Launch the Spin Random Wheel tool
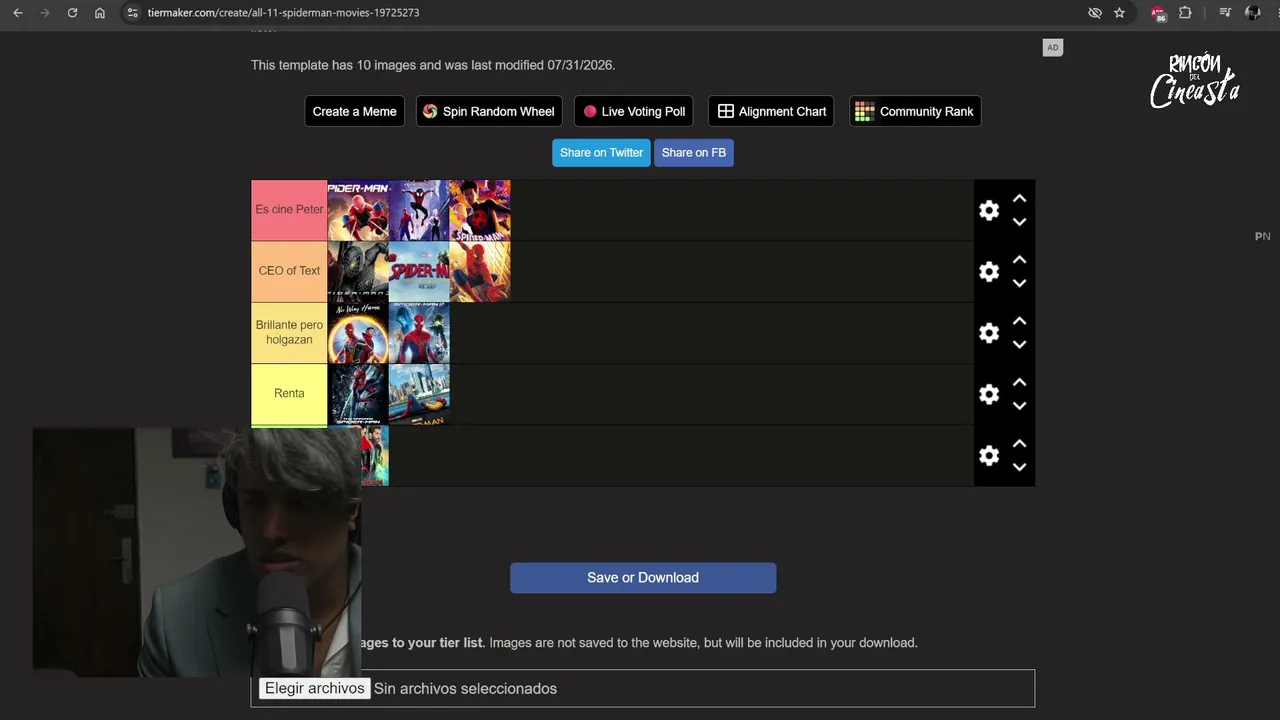Viewport: 1280px width, 720px height. click(x=489, y=111)
